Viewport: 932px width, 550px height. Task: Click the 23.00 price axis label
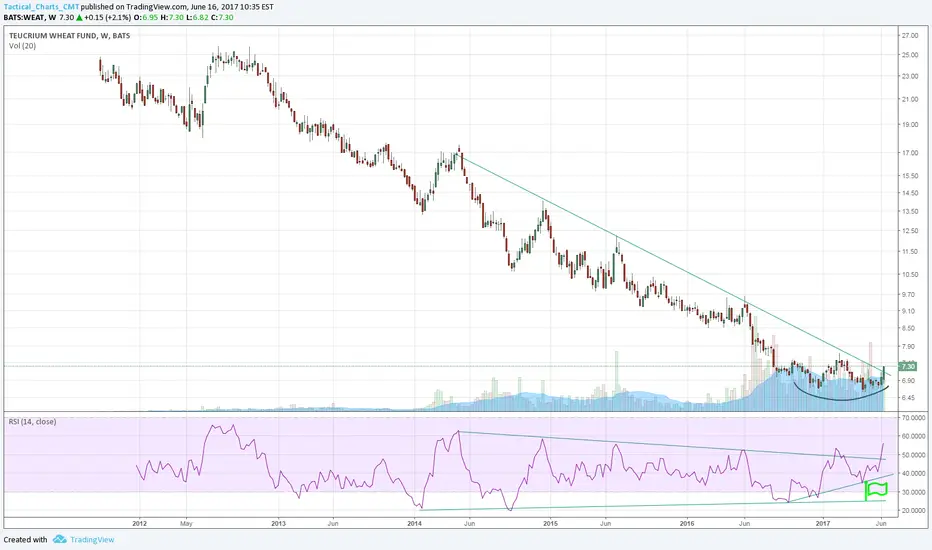pyautogui.click(x=910, y=76)
